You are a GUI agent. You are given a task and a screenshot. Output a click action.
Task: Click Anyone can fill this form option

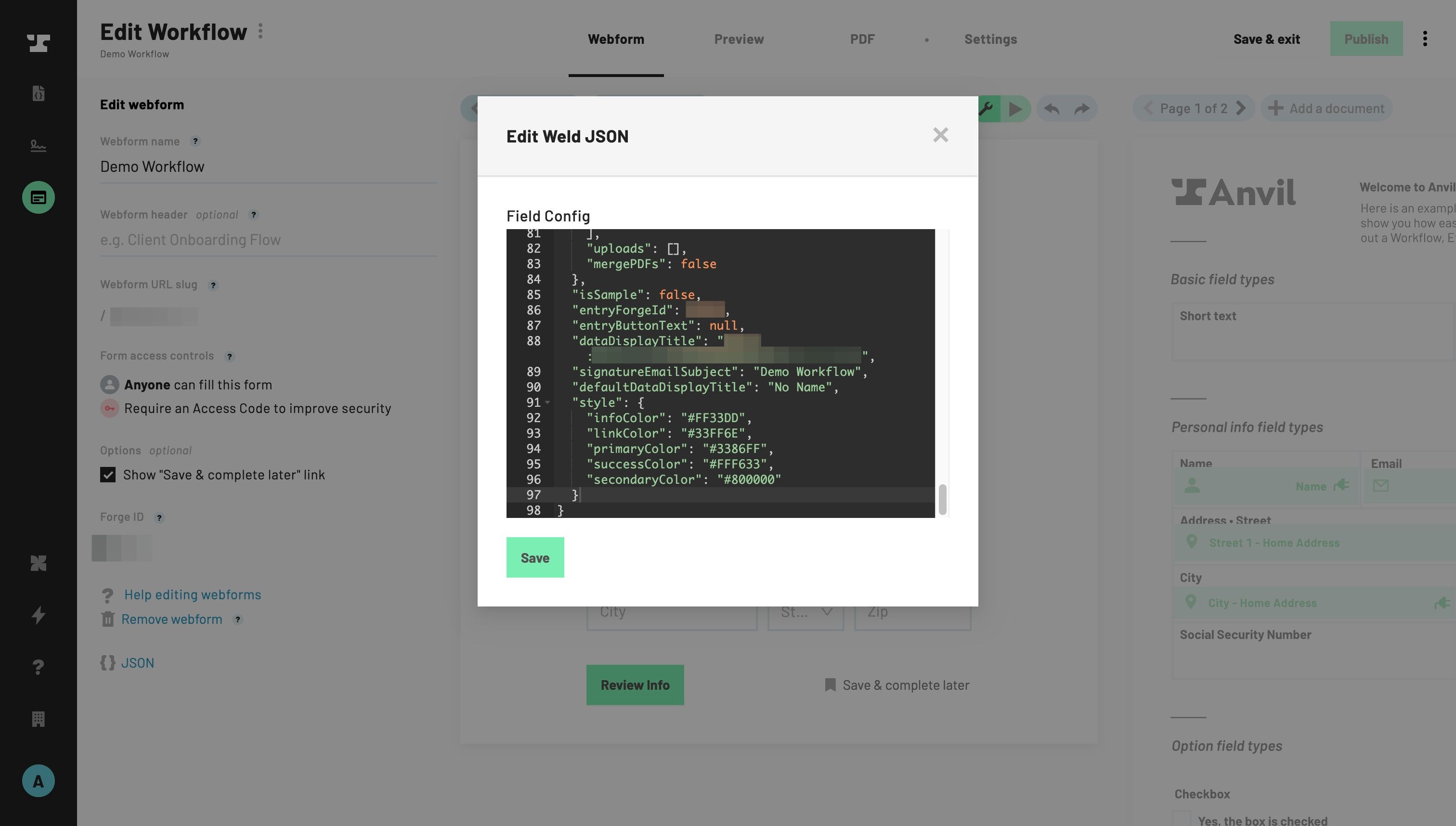click(x=186, y=385)
